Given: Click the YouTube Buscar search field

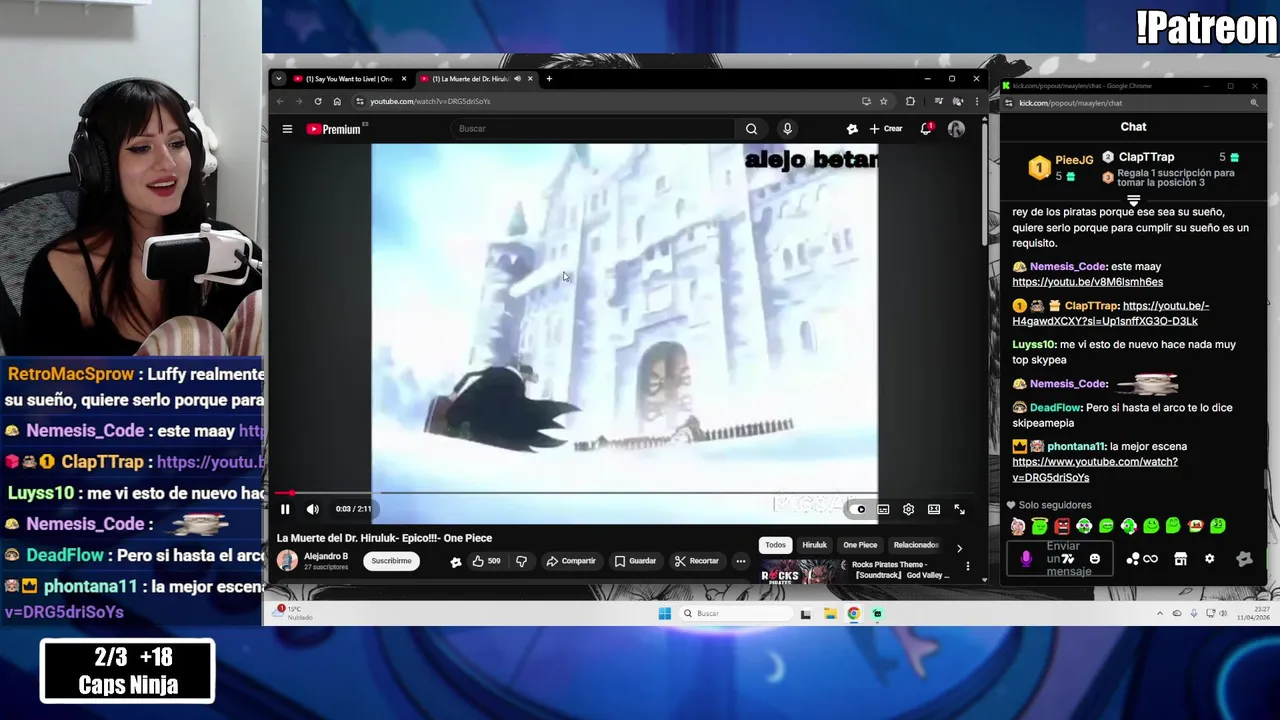Looking at the screenshot, I should tap(594, 129).
